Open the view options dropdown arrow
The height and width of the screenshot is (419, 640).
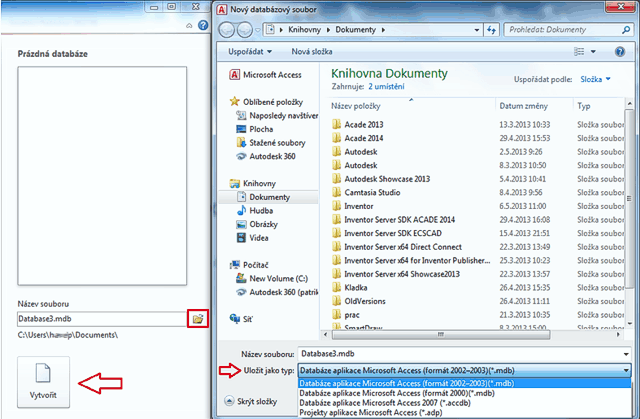click(593, 51)
